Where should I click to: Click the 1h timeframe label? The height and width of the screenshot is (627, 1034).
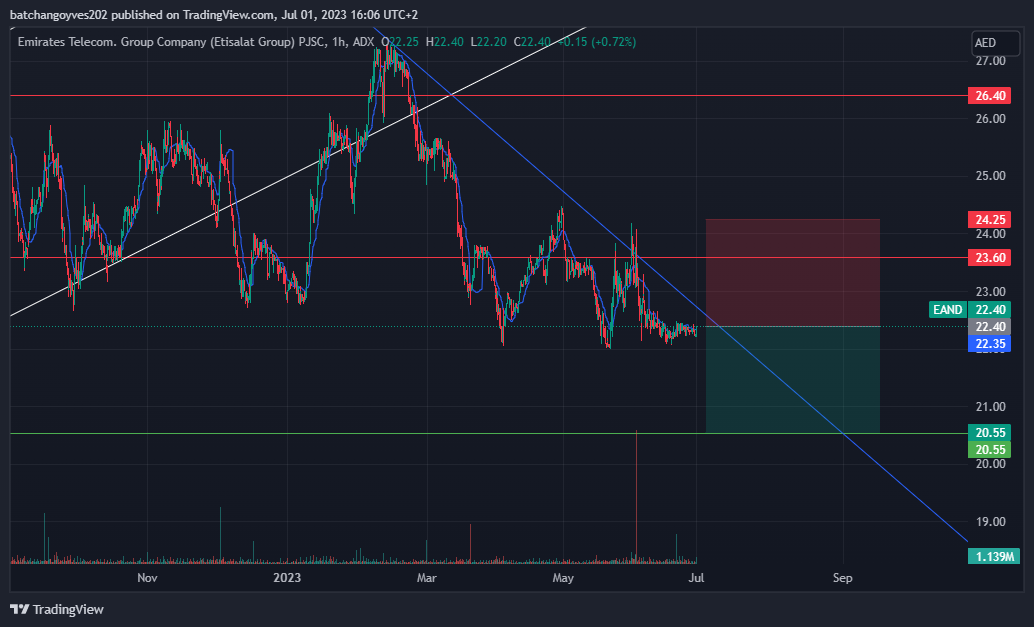pos(339,42)
